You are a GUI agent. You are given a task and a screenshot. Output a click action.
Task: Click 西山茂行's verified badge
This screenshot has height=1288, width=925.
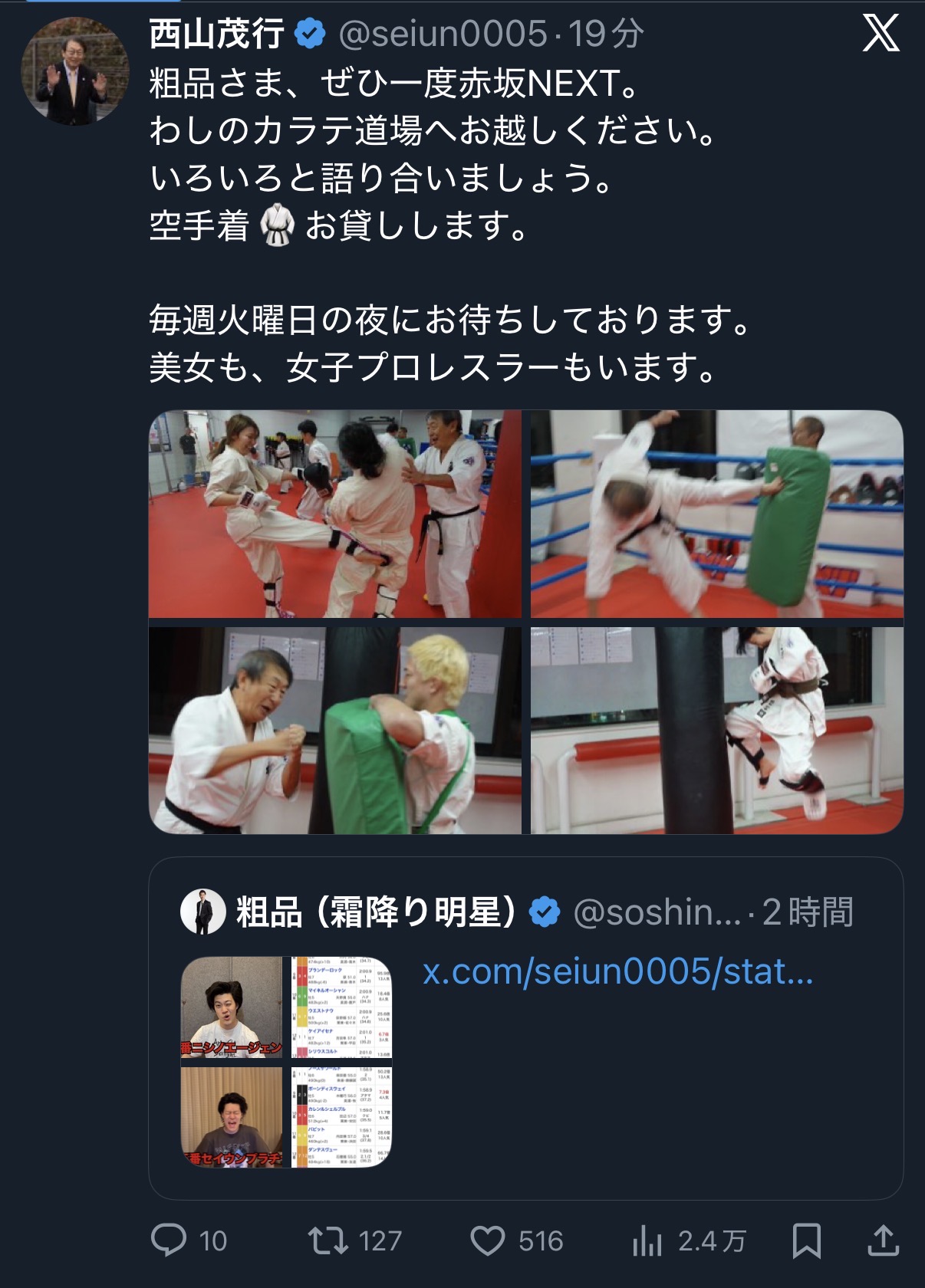[x=311, y=34]
